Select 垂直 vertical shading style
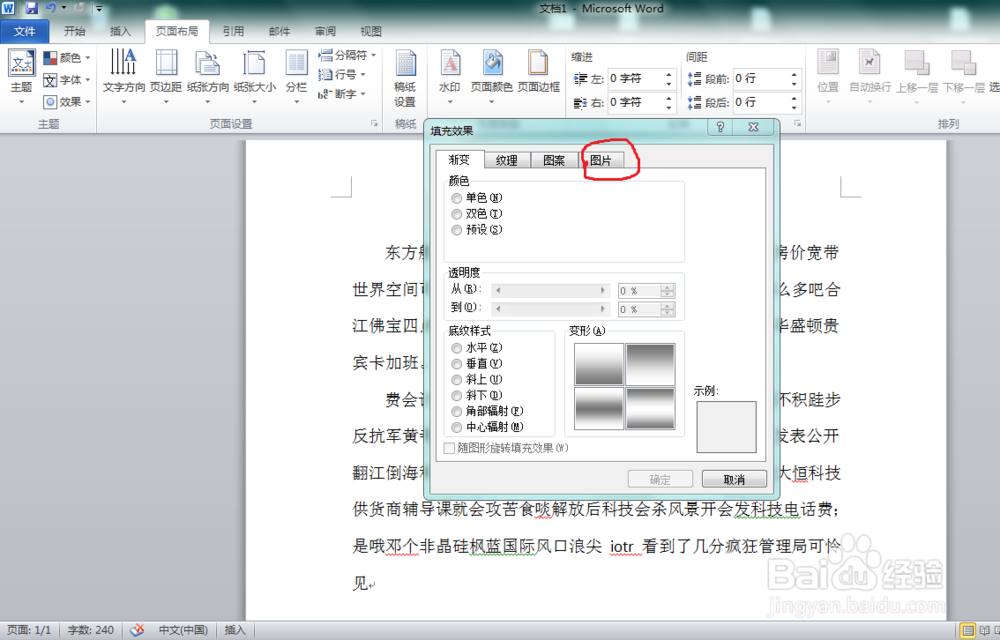The width and height of the screenshot is (1000, 640). (x=457, y=364)
